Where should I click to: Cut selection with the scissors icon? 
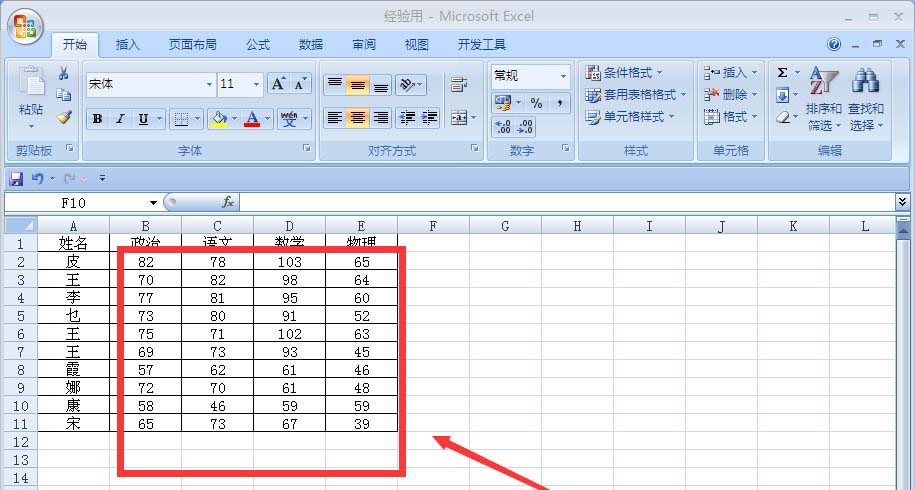click(64, 73)
